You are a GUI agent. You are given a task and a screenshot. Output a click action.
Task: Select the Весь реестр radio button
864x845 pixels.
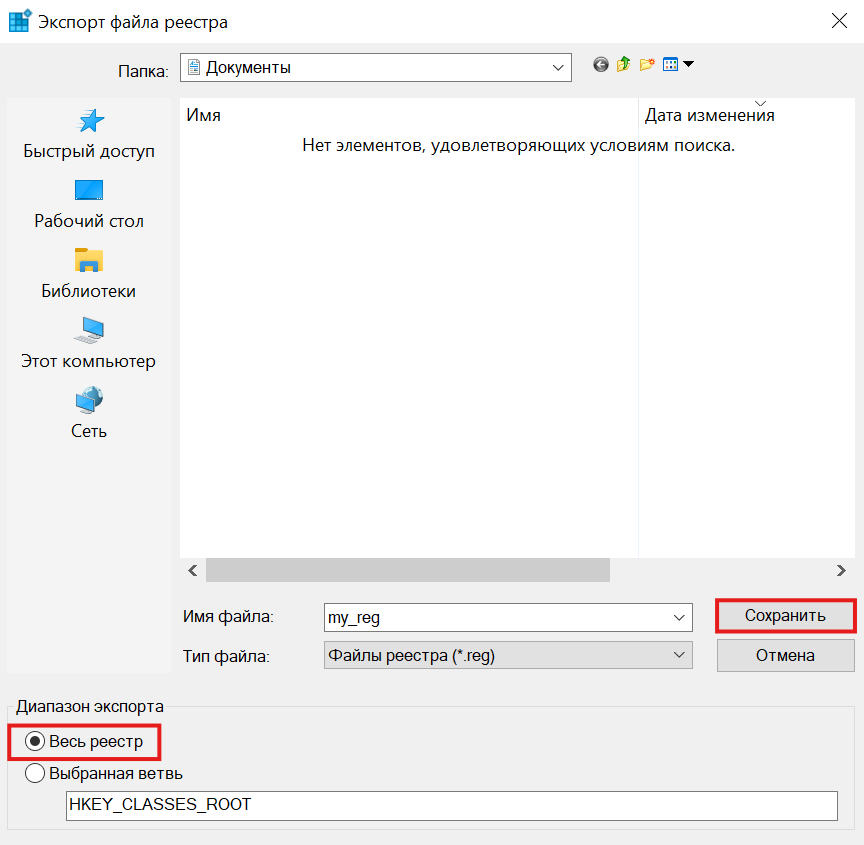tap(35, 742)
